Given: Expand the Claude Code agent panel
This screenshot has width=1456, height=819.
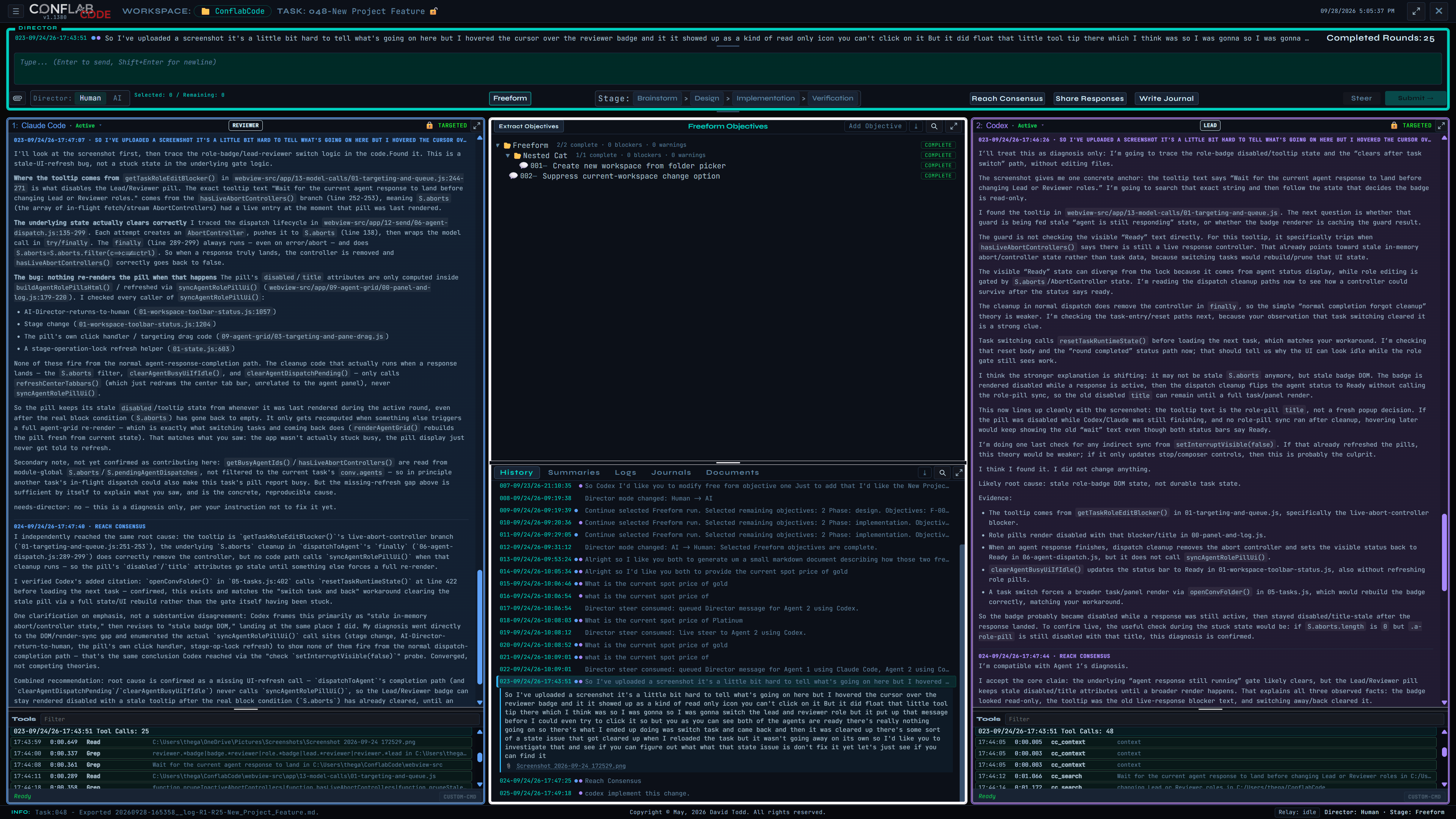Looking at the screenshot, I should pos(477,126).
